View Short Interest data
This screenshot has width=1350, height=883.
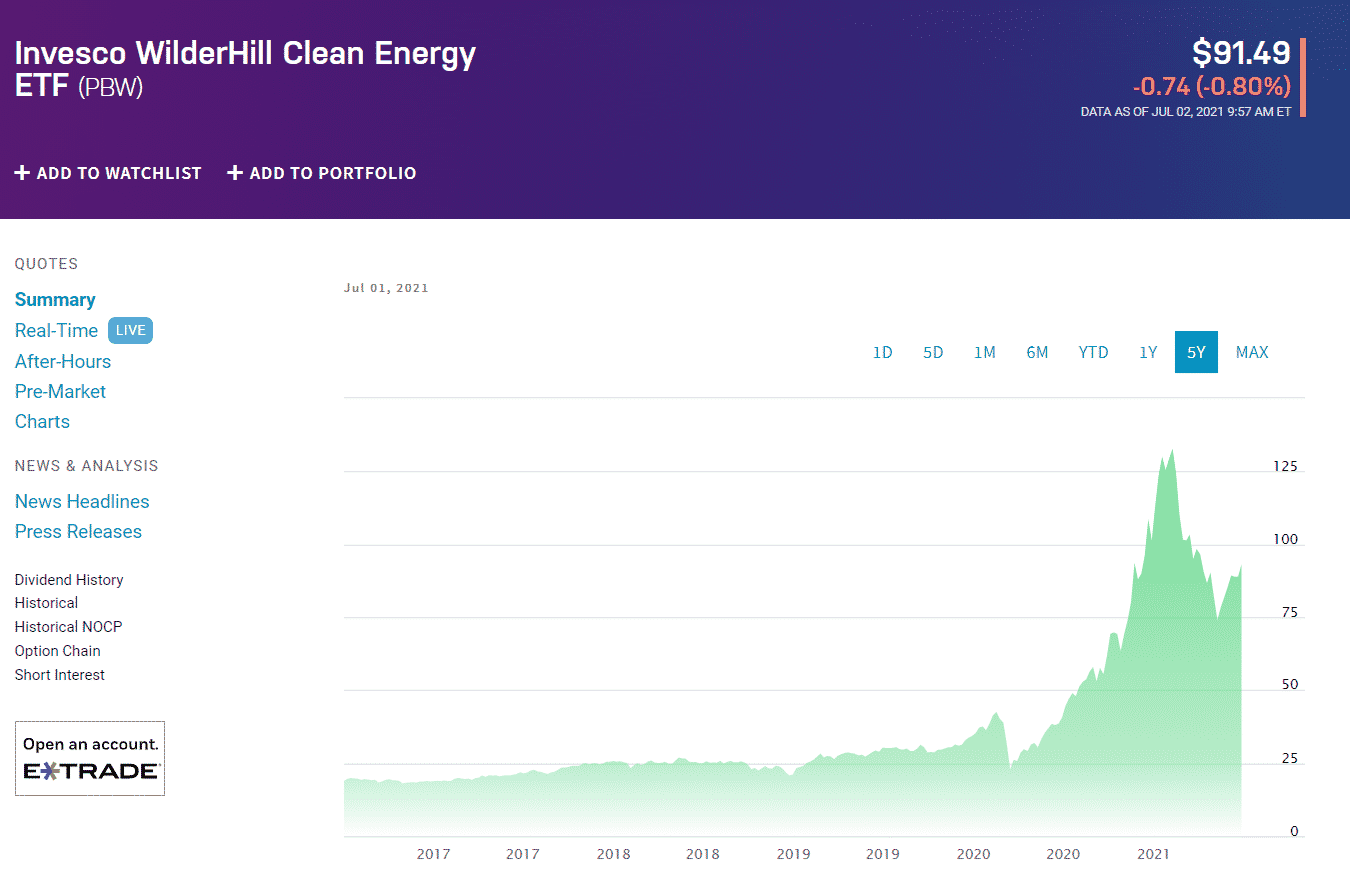[60, 675]
